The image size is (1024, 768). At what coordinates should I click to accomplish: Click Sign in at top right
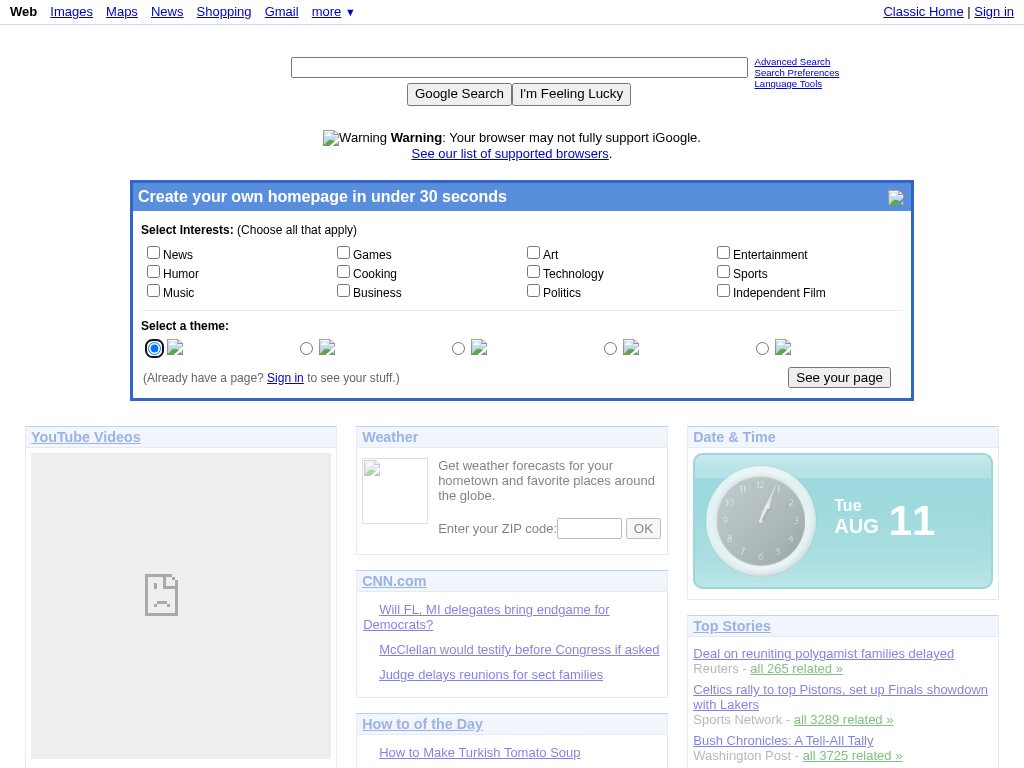pos(994,12)
